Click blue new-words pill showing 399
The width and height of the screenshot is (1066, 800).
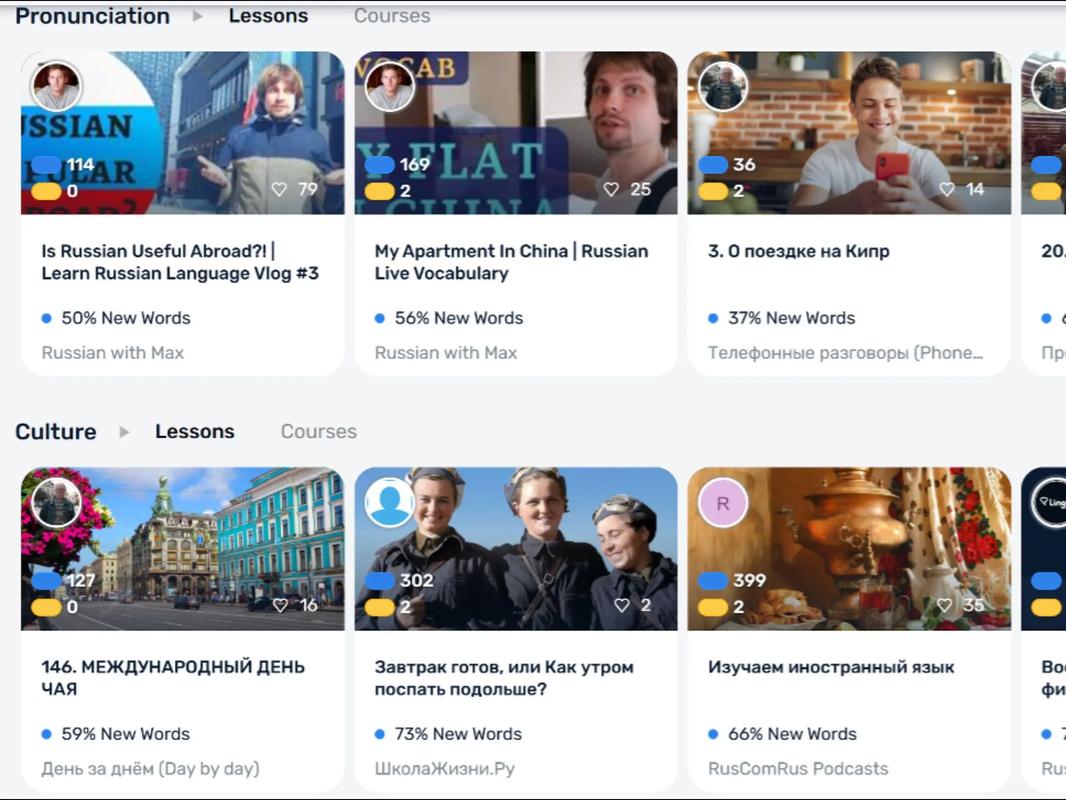(x=713, y=580)
